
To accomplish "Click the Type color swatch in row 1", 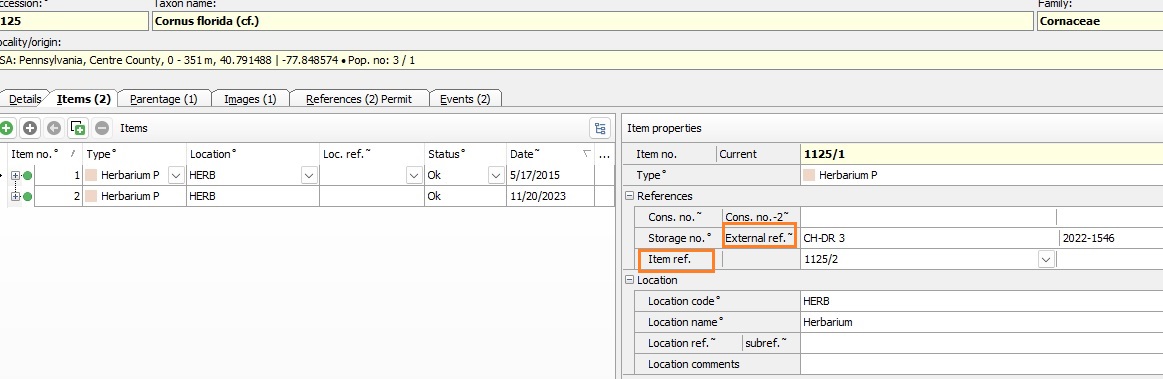I will [91, 176].
